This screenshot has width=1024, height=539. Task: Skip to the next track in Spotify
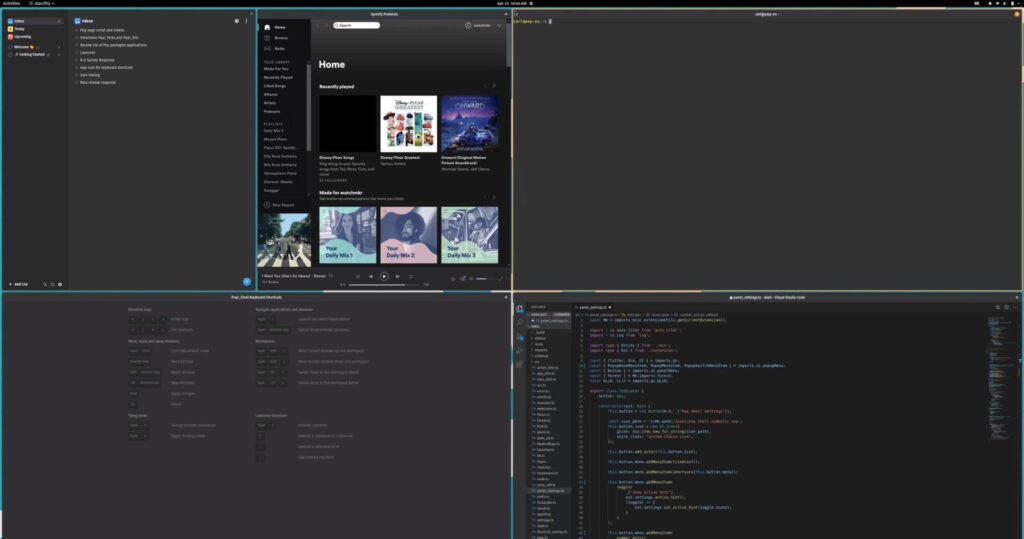[397, 276]
